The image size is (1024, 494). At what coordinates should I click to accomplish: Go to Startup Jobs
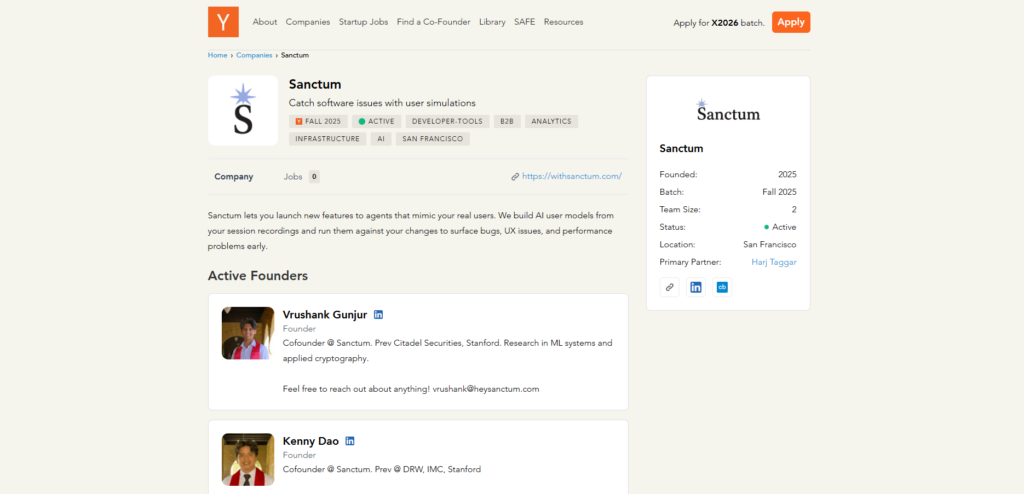[x=364, y=22]
